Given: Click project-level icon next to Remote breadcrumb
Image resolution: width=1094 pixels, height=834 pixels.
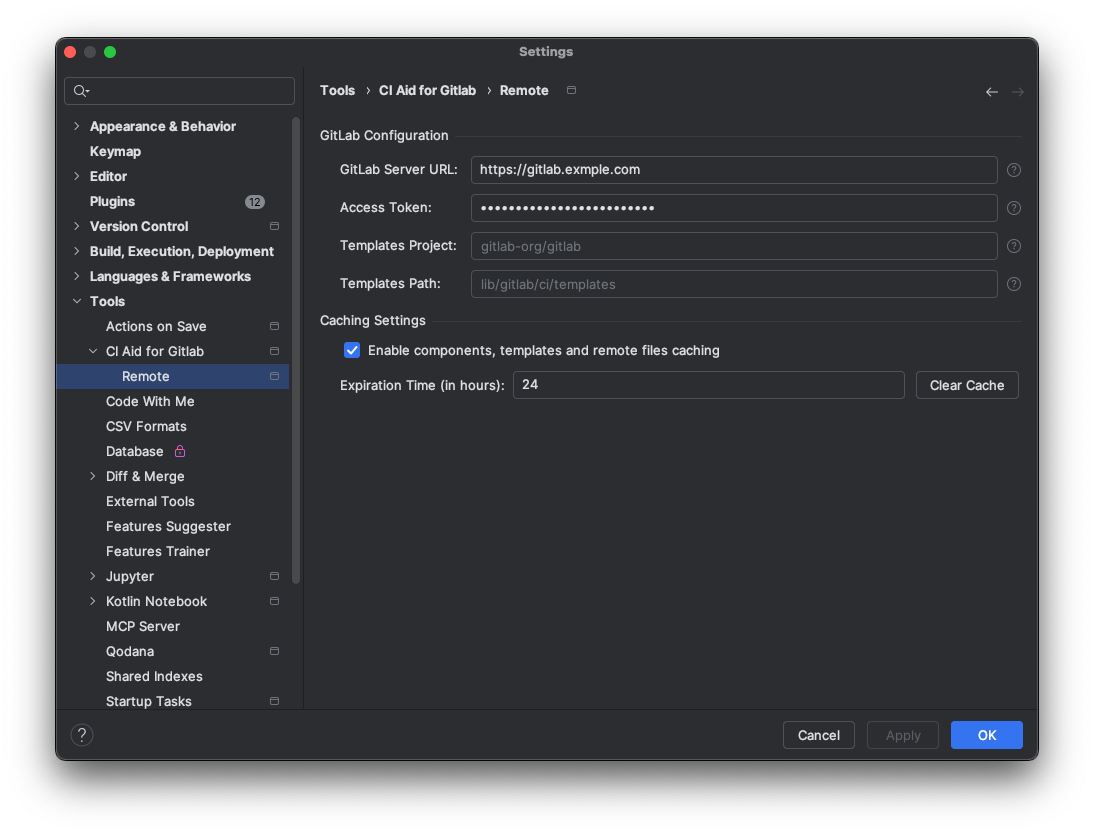Looking at the screenshot, I should tap(571, 90).
